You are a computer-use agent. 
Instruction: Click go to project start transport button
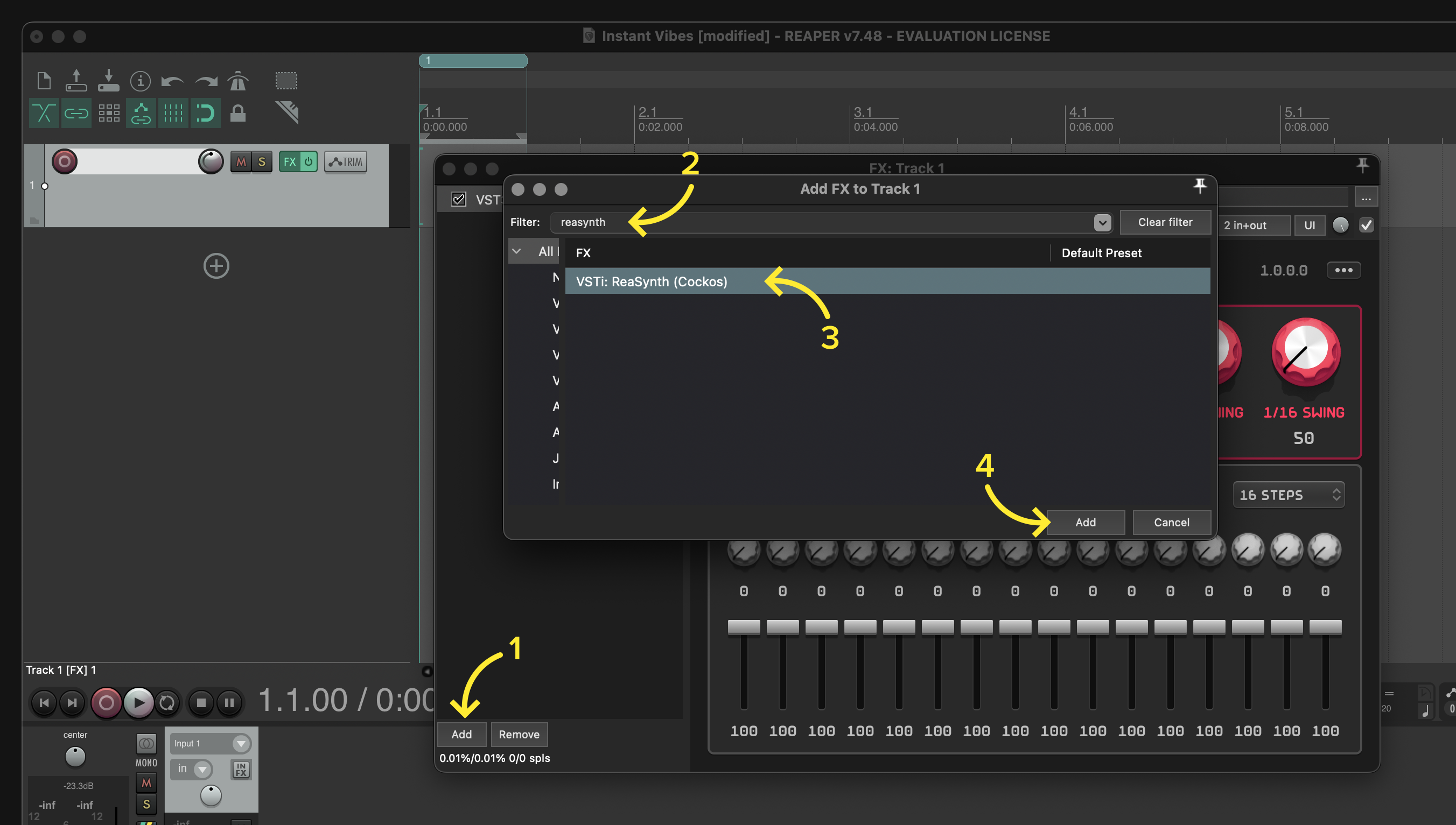click(x=44, y=703)
